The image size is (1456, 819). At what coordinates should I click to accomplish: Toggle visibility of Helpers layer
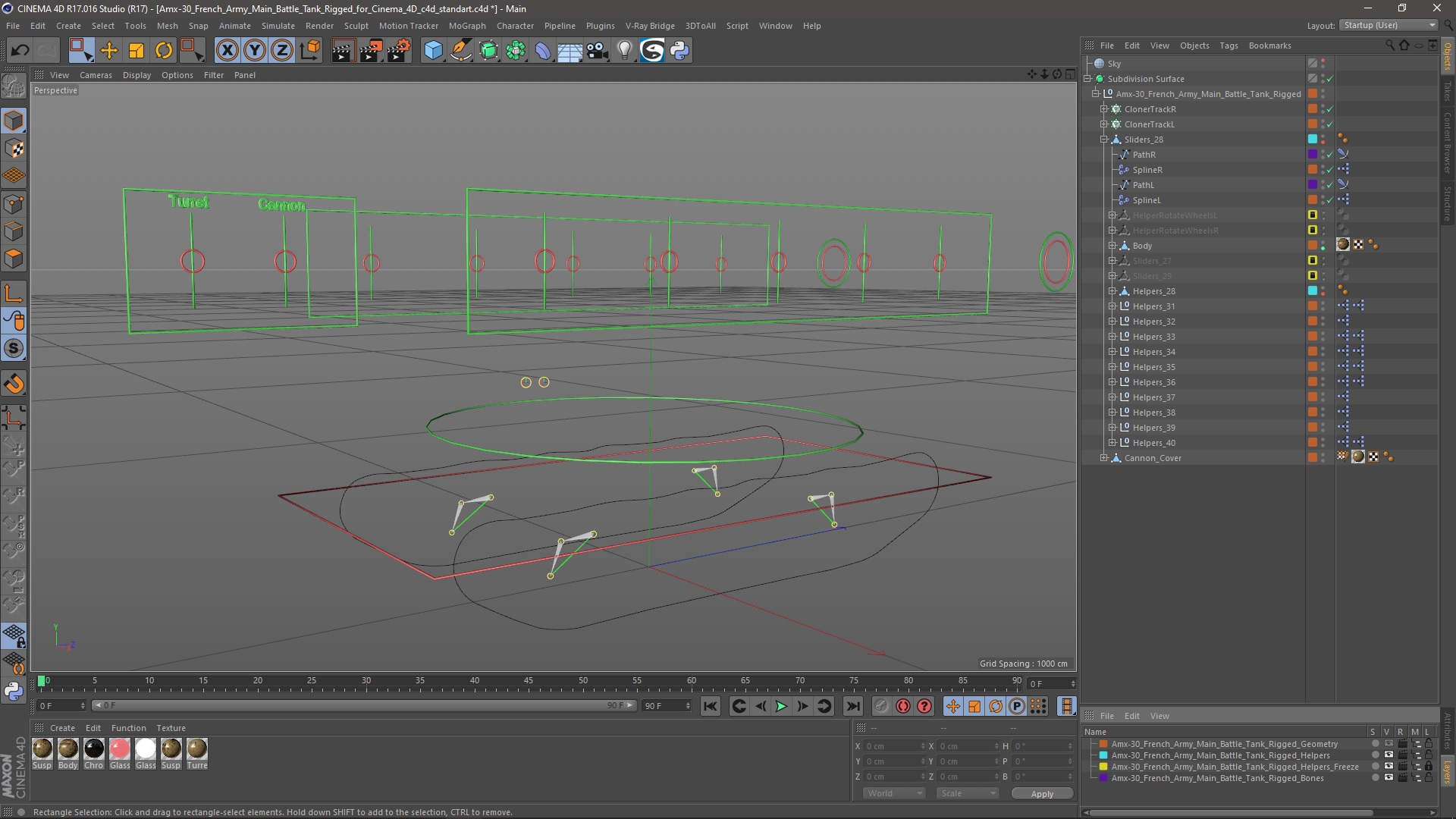(1388, 755)
